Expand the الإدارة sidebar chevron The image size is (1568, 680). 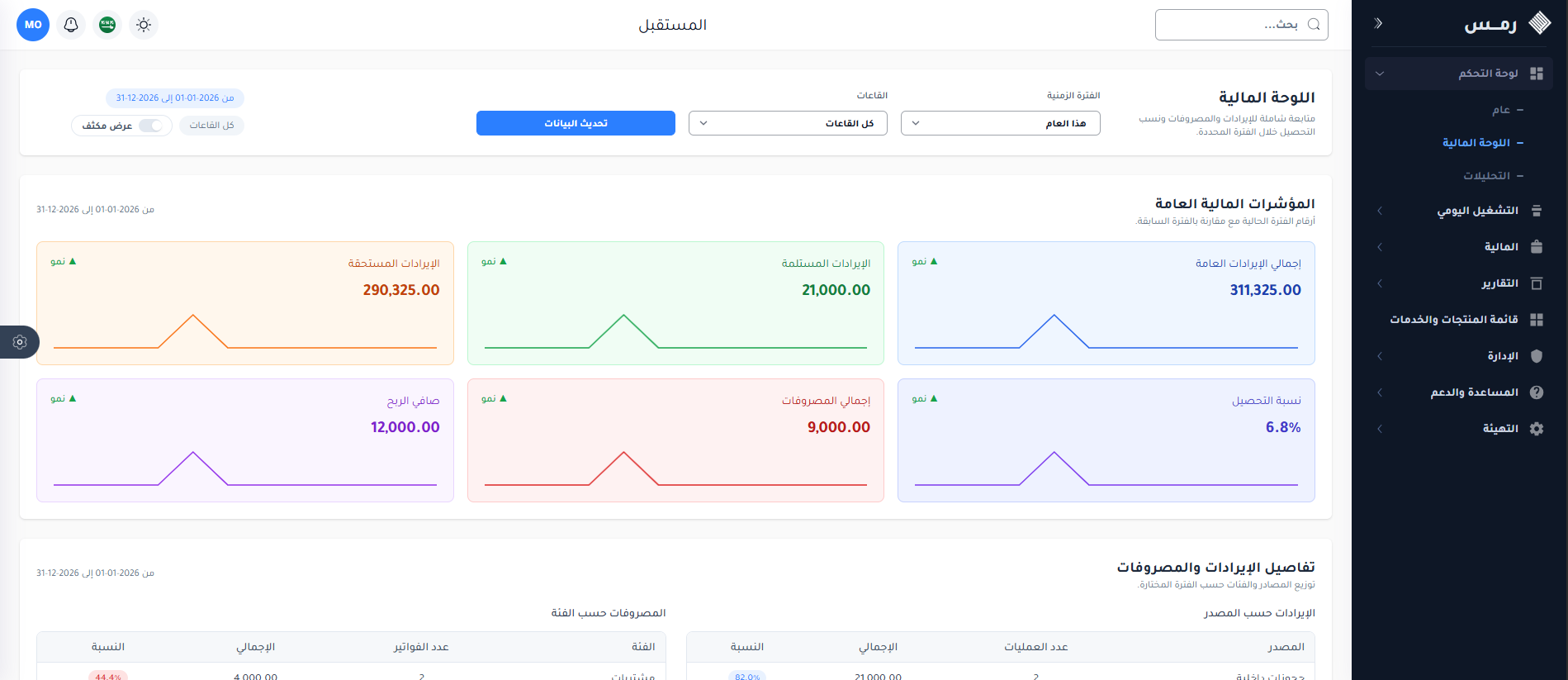coord(1380,356)
